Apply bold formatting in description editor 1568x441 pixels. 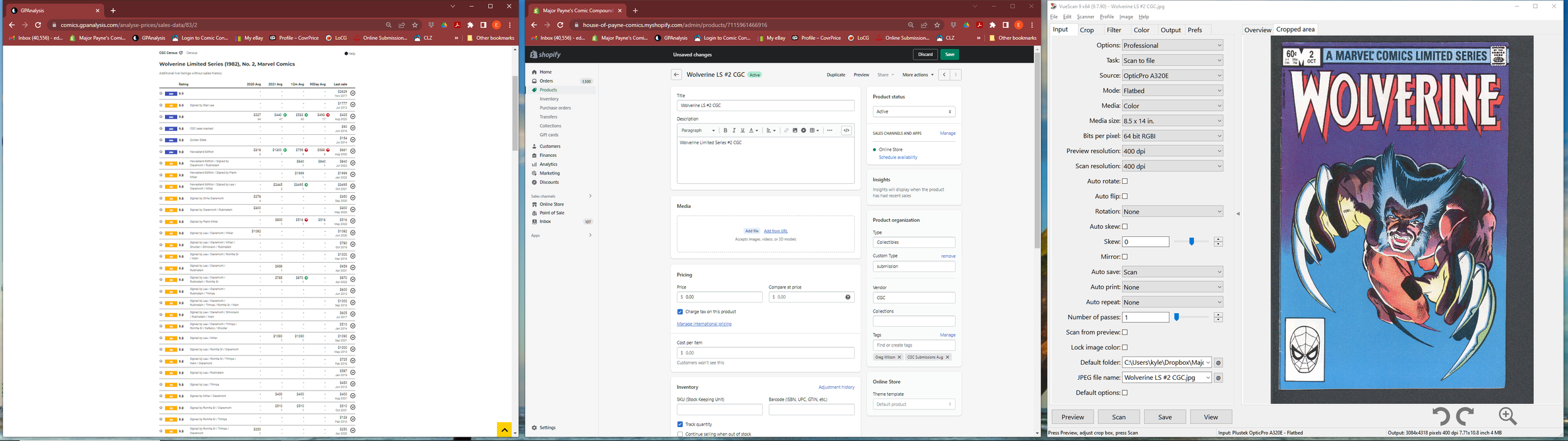tap(725, 130)
